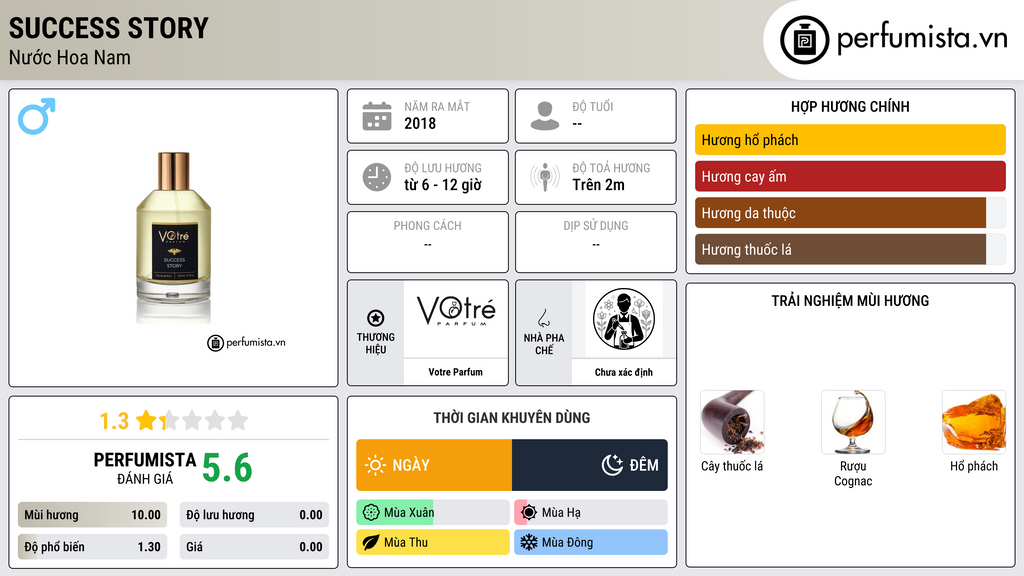Image resolution: width=1024 pixels, height=576 pixels.
Task: Click the male gender symbol icon
Action: (x=37, y=116)
